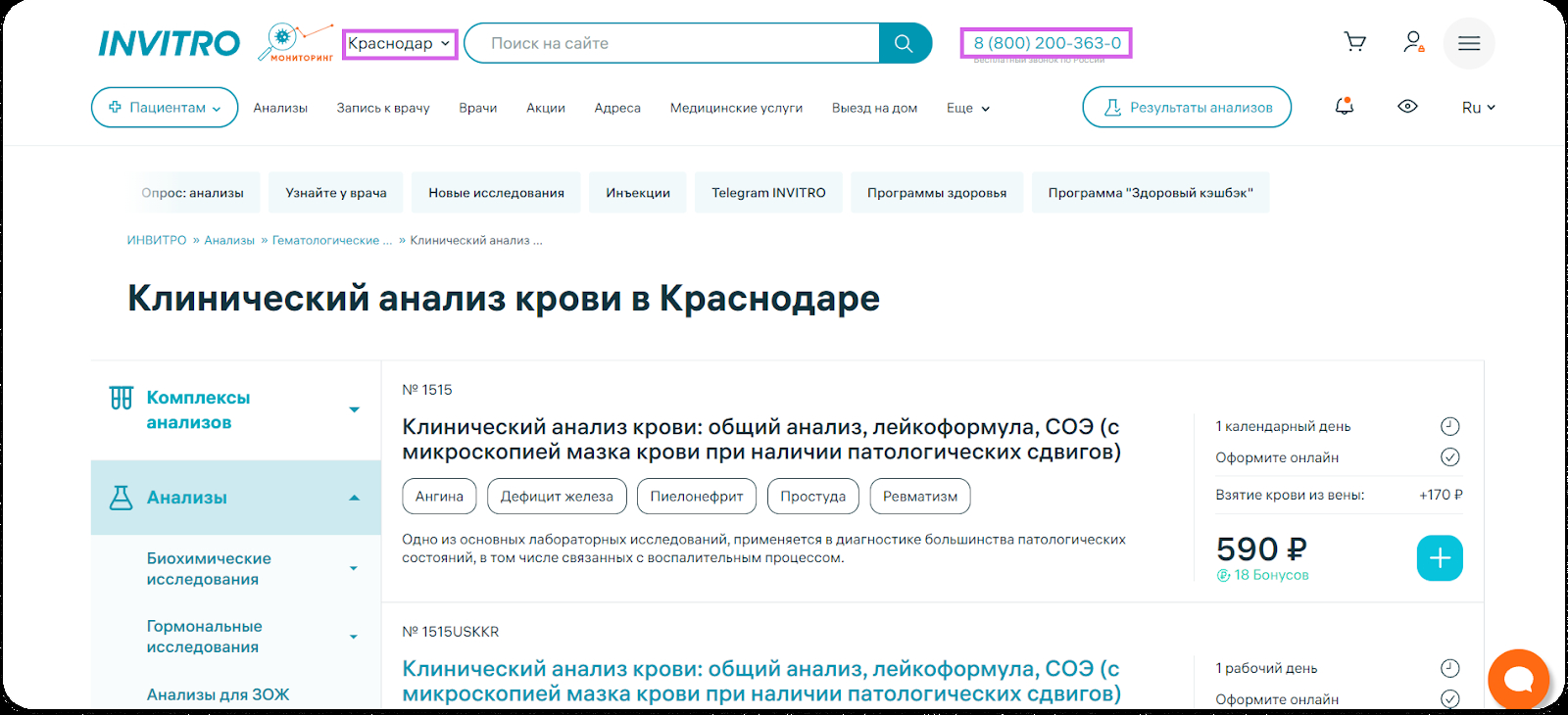
Task: Add the 590 ₽ test to cart
Action: 1440,558
